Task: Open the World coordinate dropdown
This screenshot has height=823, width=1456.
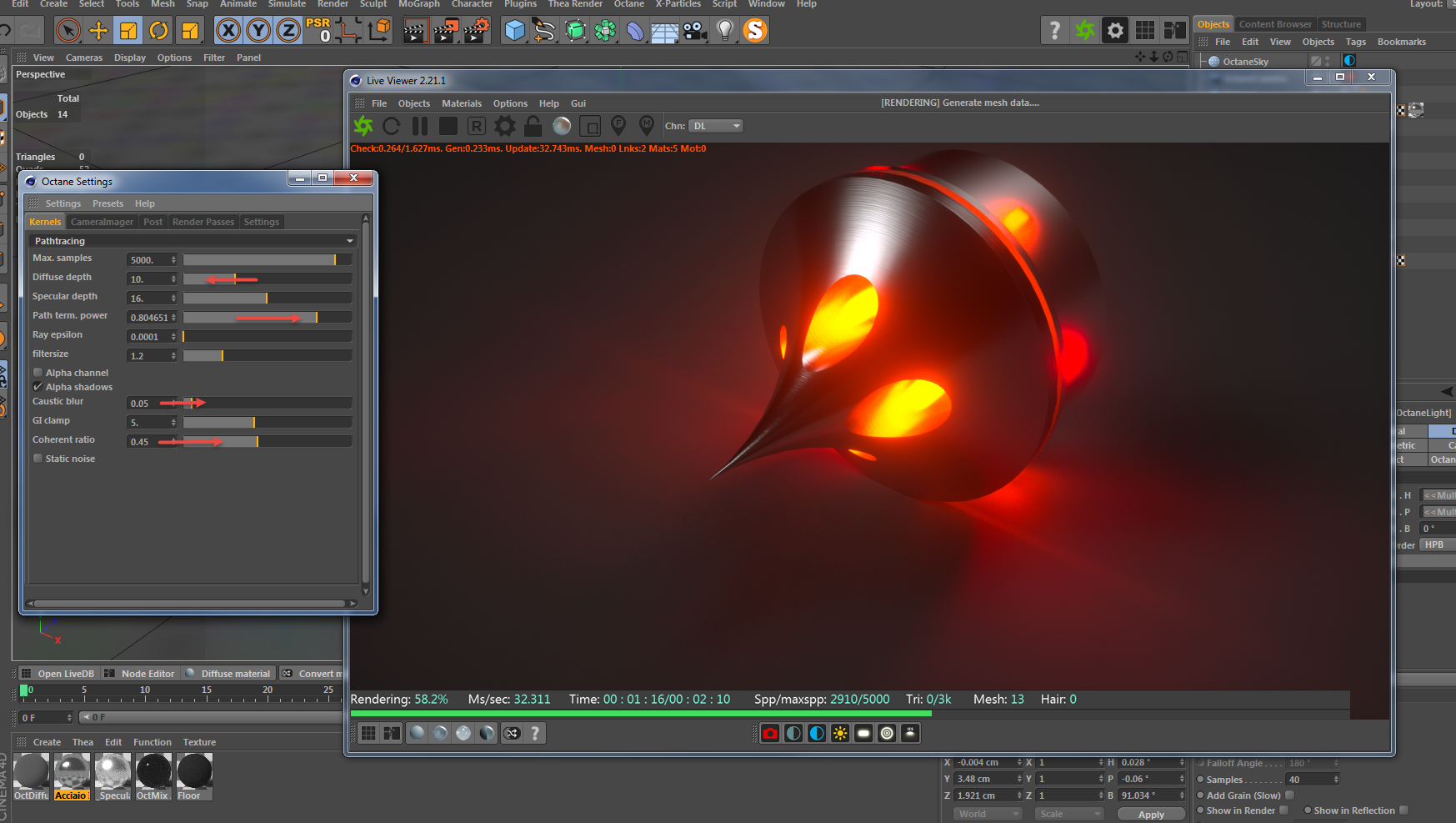Action: coord(988,814)
